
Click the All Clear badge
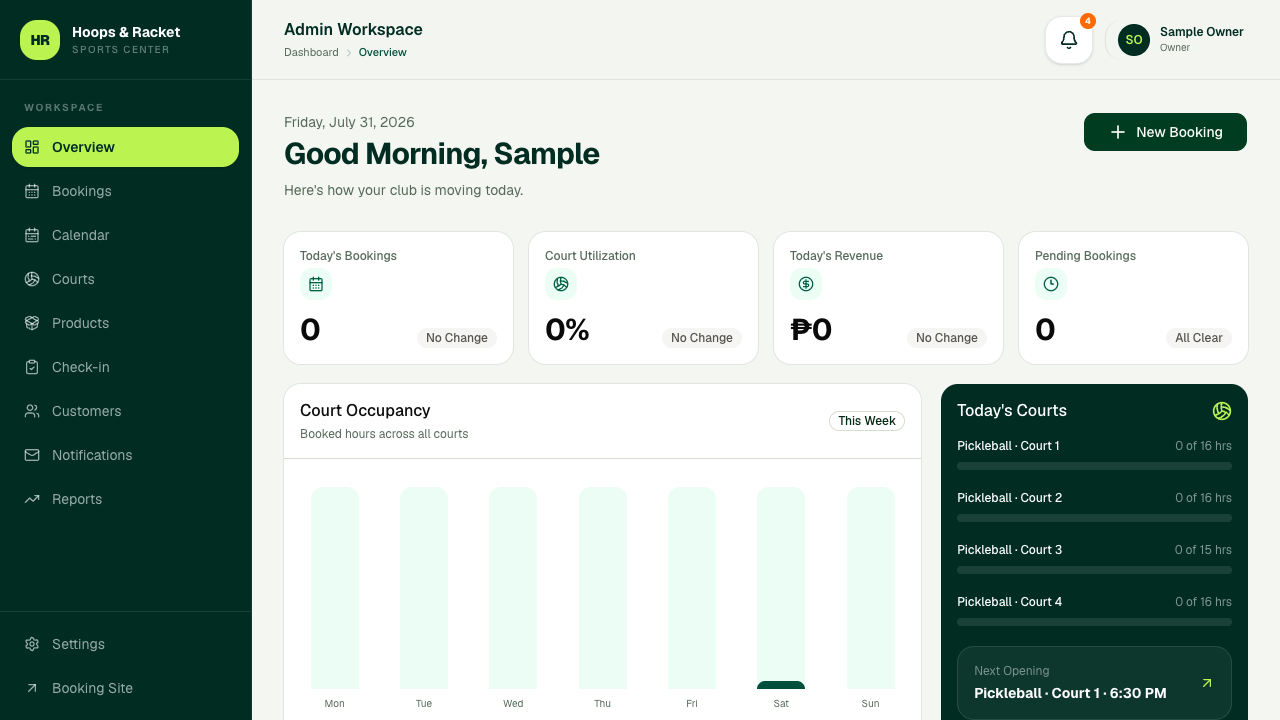coord(1199,338)
